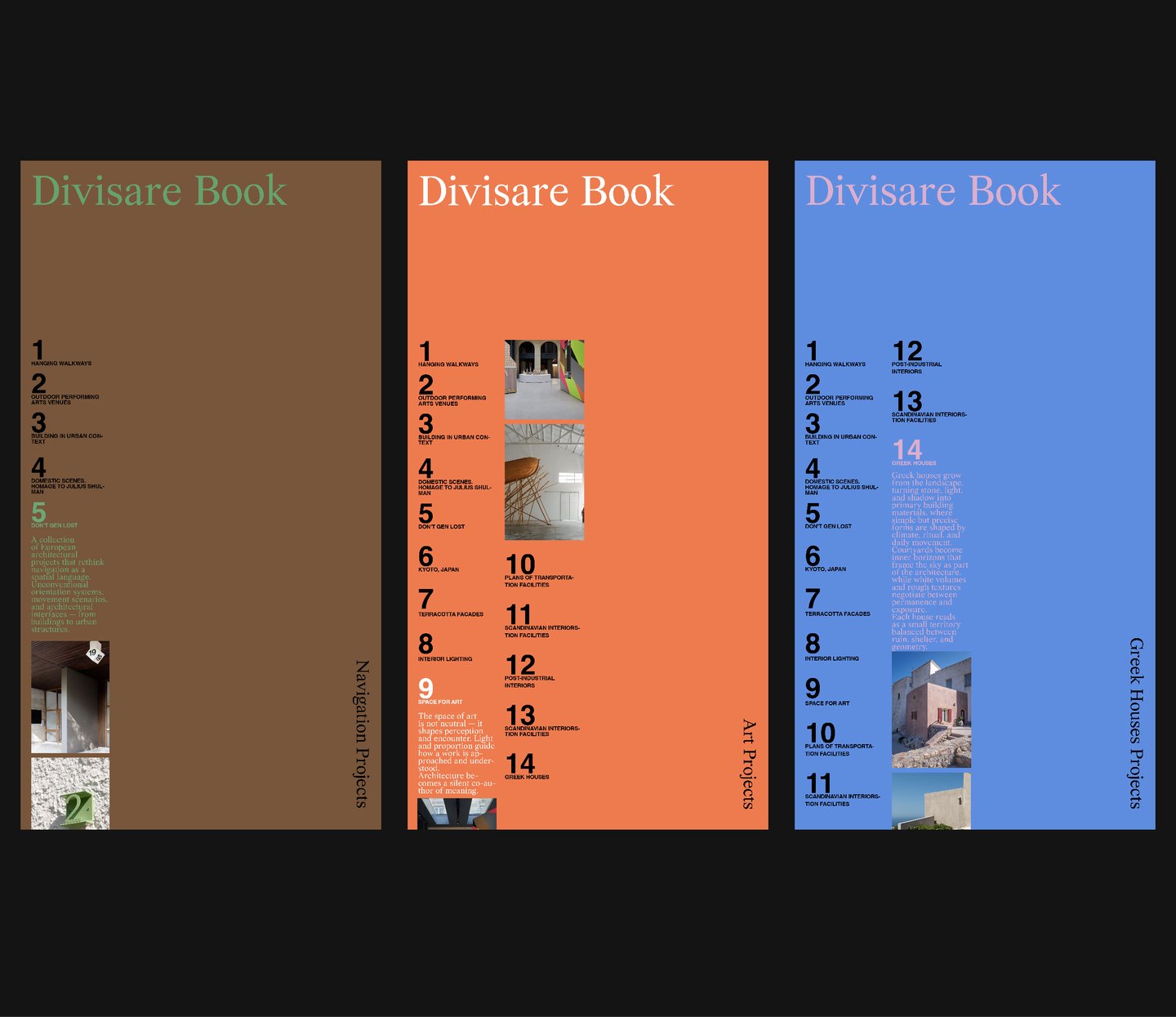The image size is (1176, 1017).
Task: Open the pink stone house photo
Action: 931,710
